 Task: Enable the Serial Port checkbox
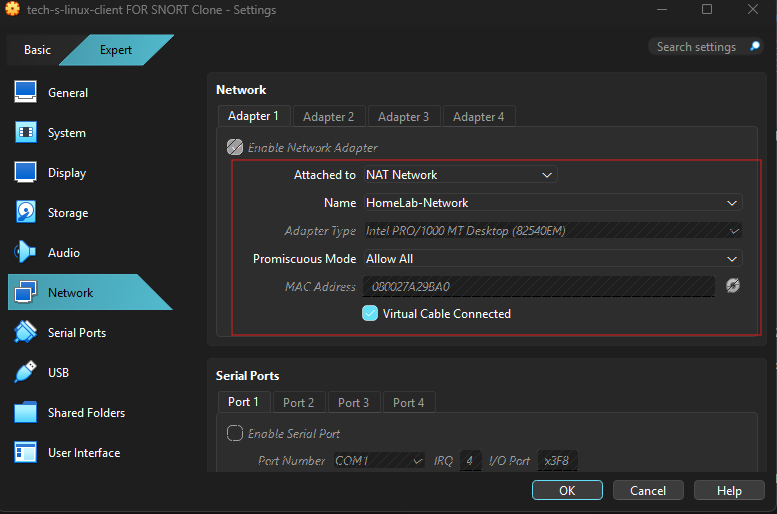tap(235, 433)
